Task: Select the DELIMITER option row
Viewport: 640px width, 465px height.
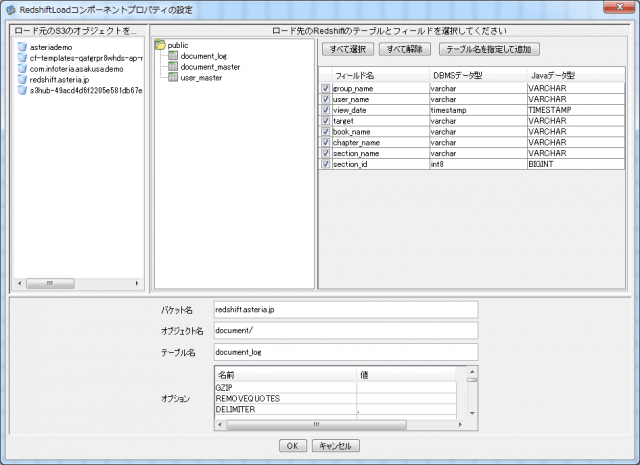Action: [x=336, y=409]
